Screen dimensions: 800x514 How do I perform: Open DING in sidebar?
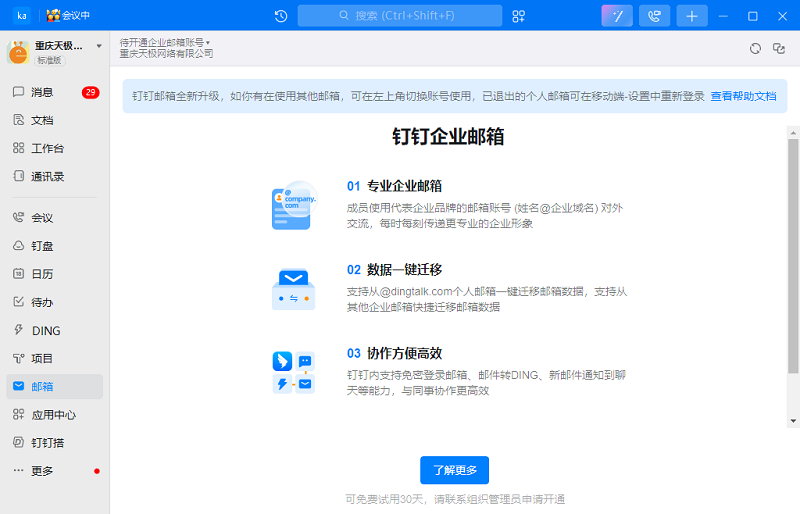coord(55,331)
